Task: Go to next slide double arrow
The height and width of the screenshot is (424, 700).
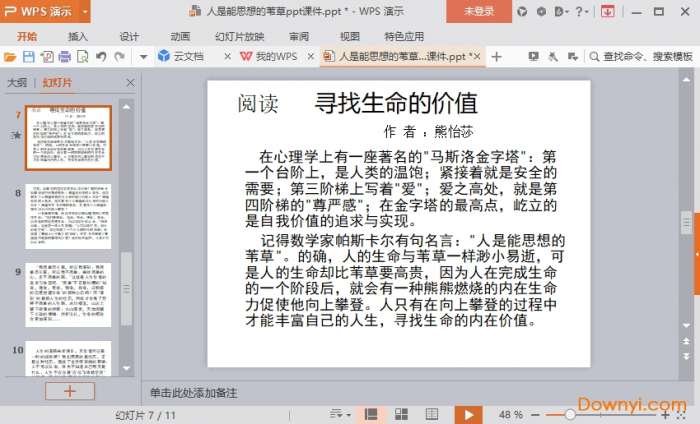Action: [x=686, y=356]
